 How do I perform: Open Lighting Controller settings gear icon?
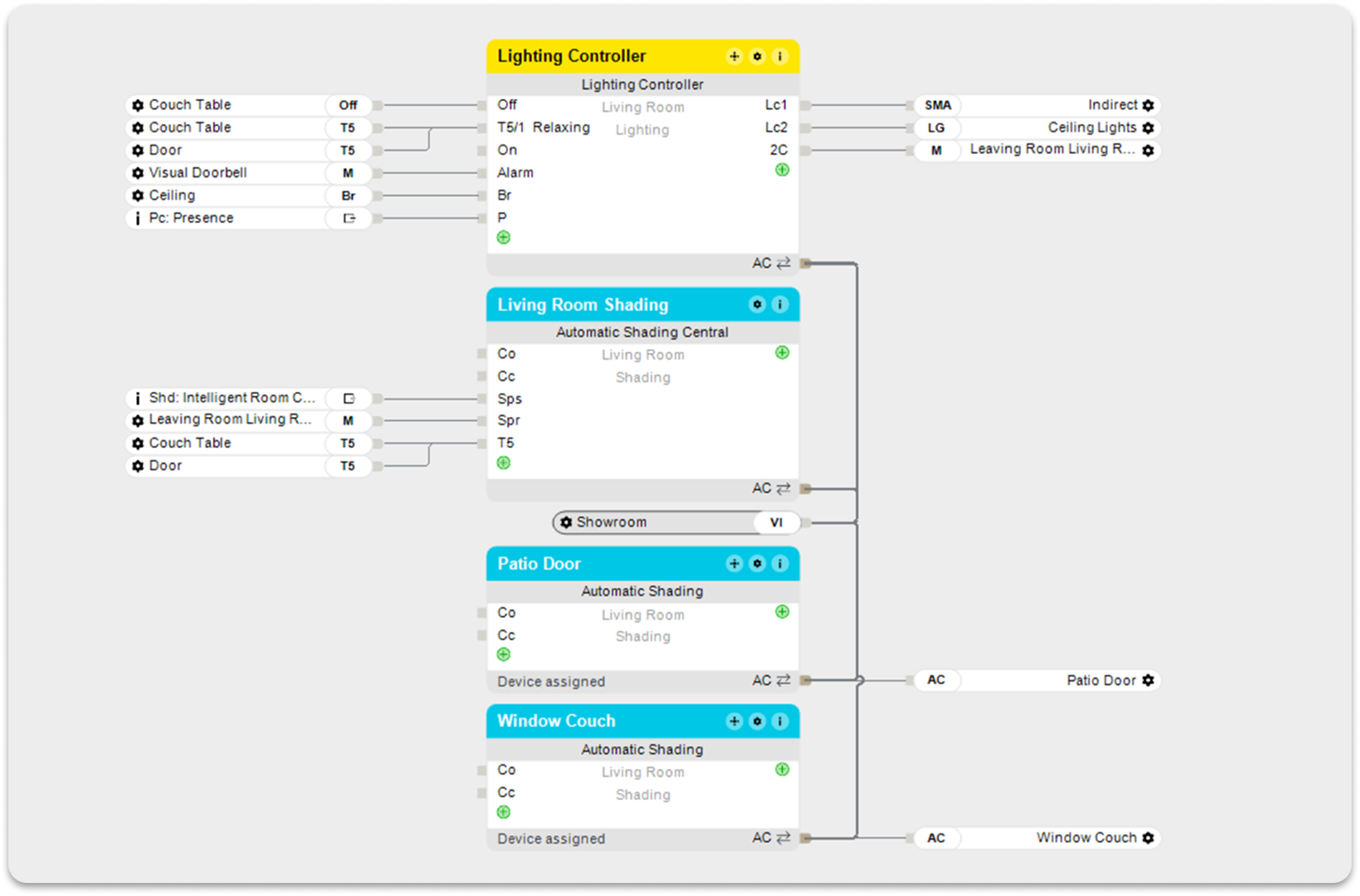(x=757, y=57)
